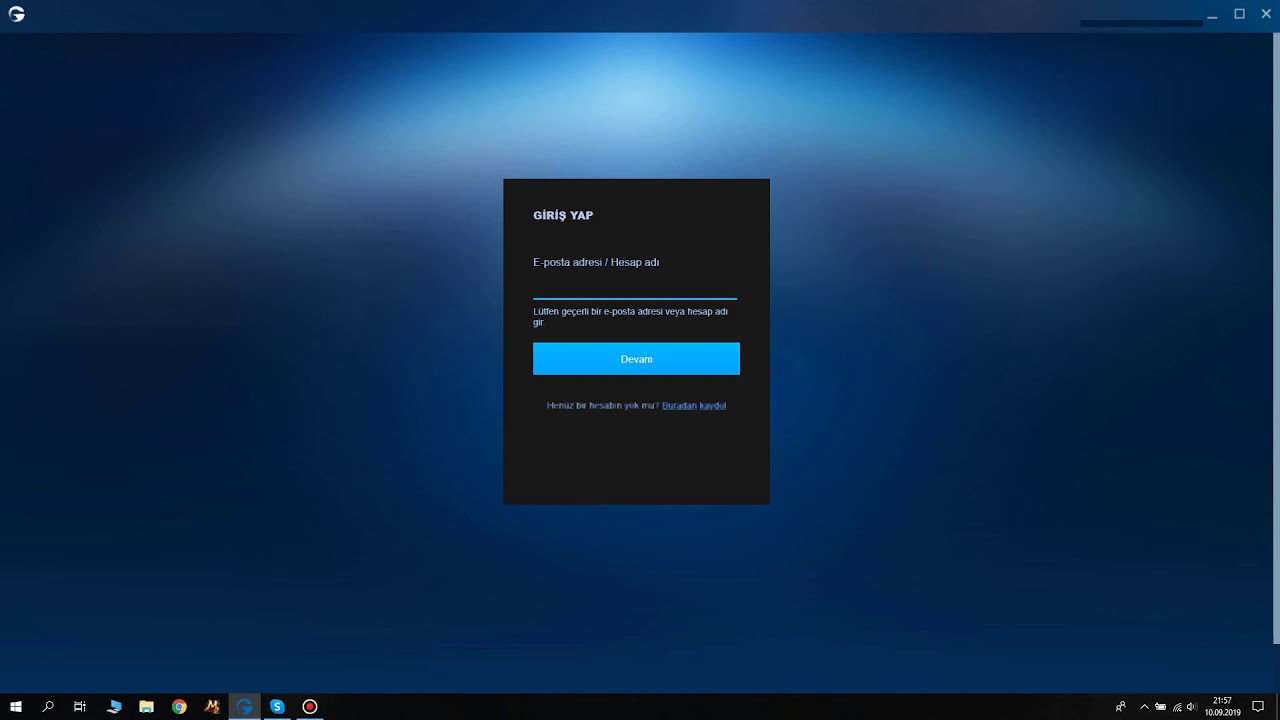This screenshot has height=720, width=1280.
Task: Open the Windows Start menu
Action: [16, 707]
